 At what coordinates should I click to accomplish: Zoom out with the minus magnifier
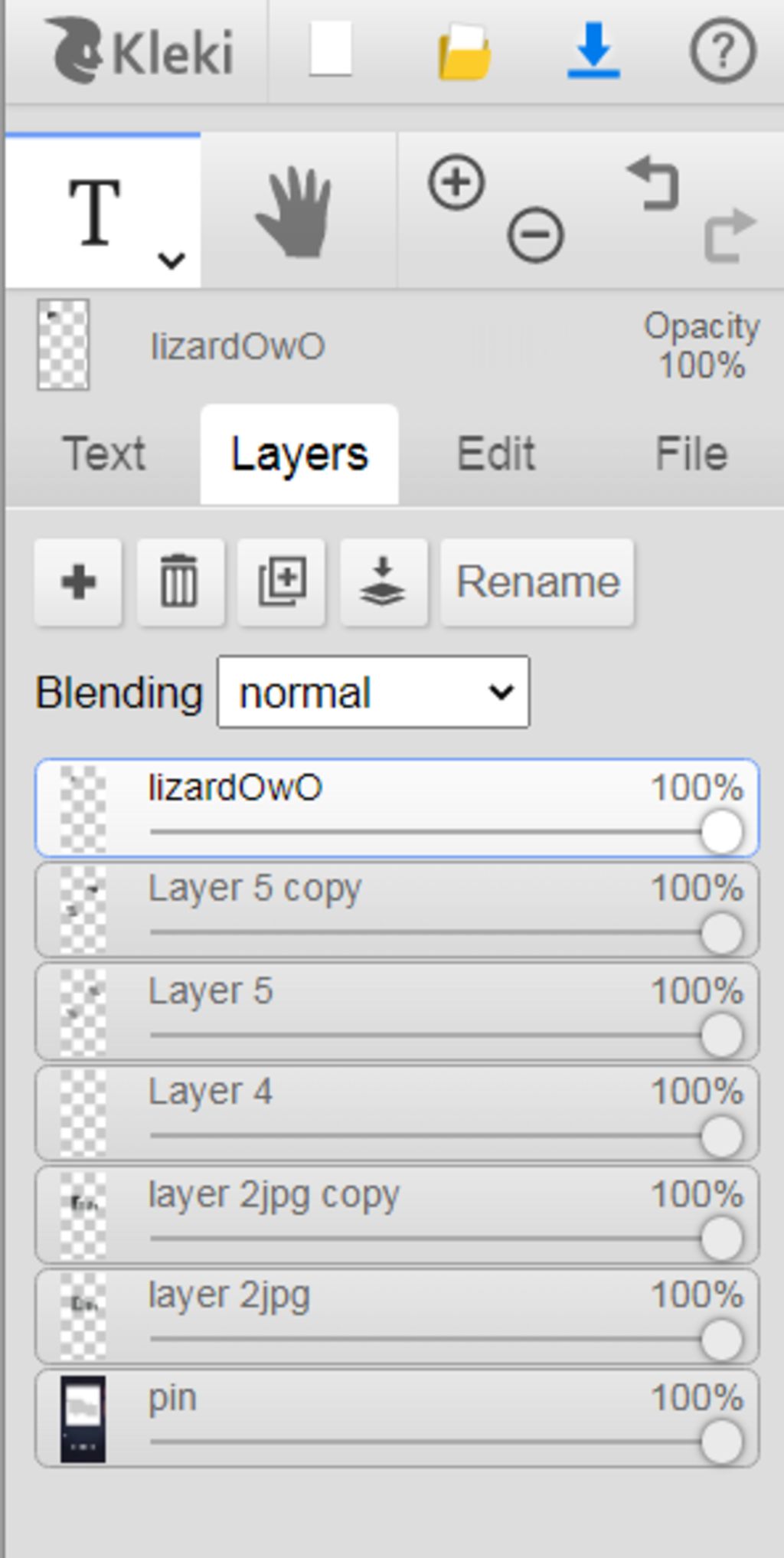(535, 234)
